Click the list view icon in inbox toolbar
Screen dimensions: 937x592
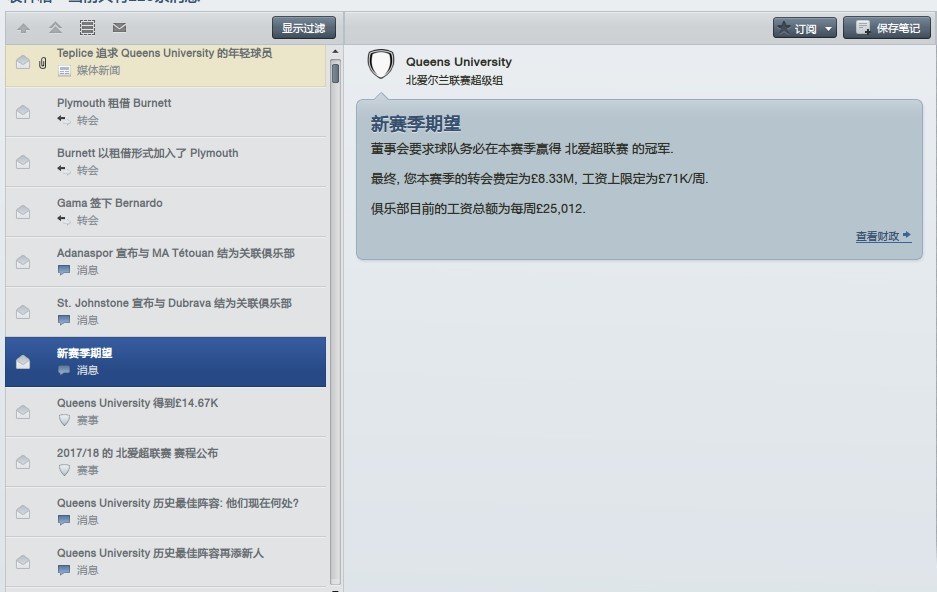[x=87, y=27]
